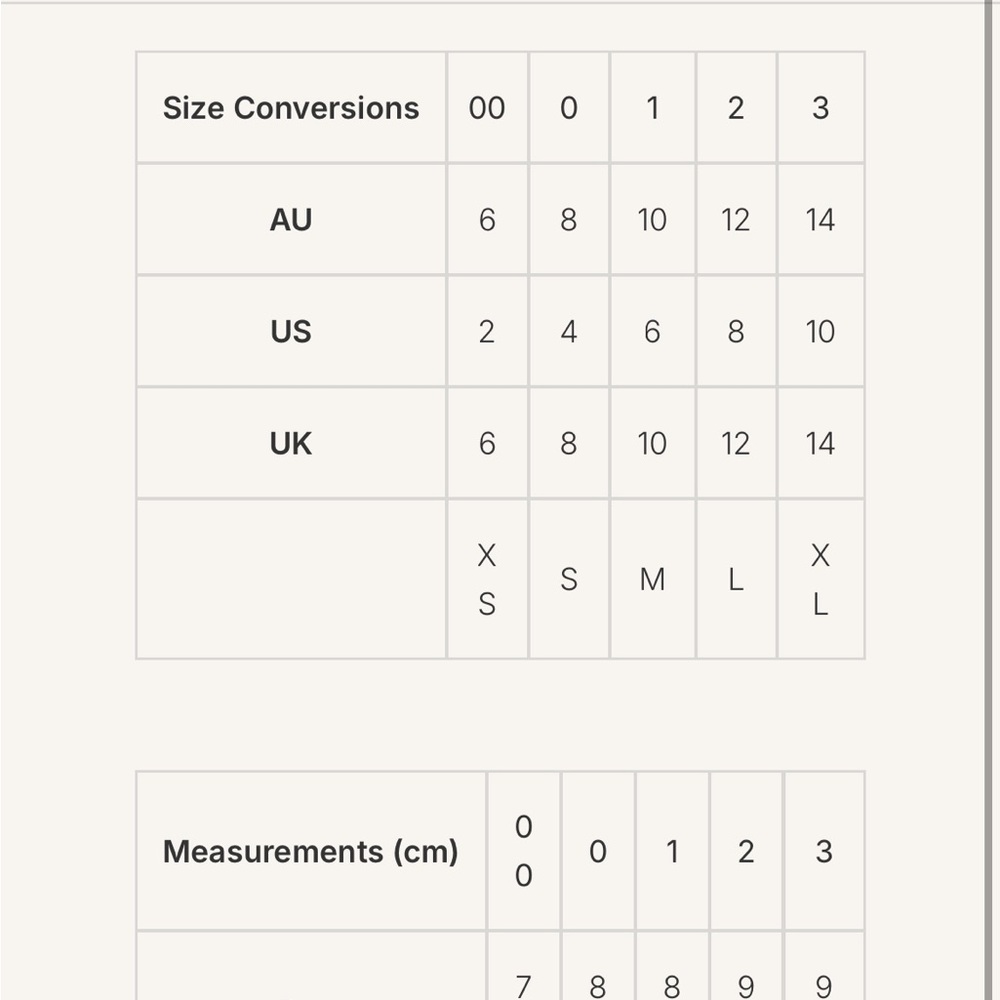The height and width of the screenshot is (1000, 1000).
Task: Select the UK row label
Action: tap(291, 443)
